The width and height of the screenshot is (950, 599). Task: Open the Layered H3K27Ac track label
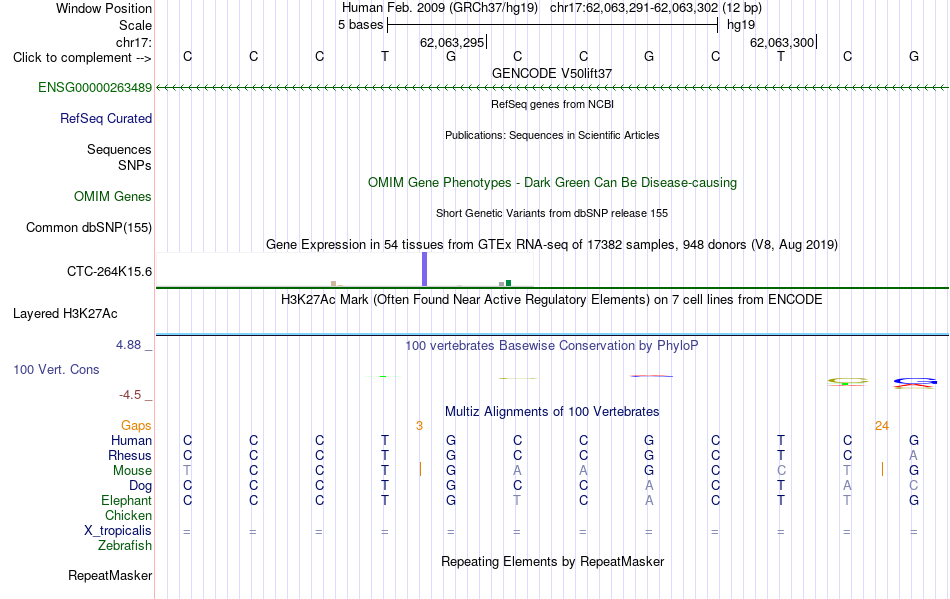tap(65, 314)
